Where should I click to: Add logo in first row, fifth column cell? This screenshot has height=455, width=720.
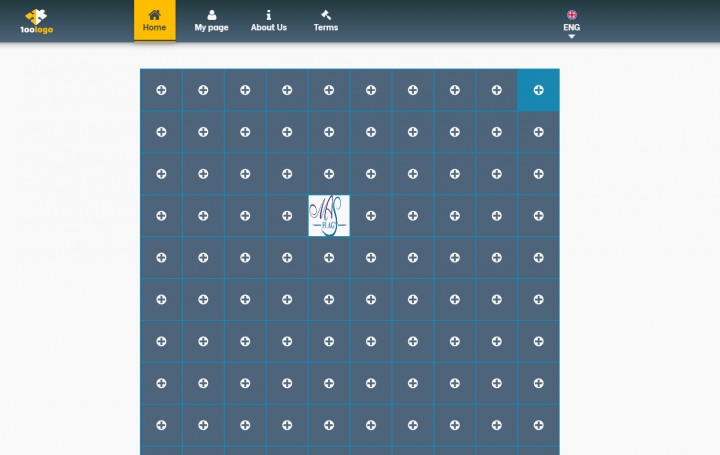[x=329, y=90]
